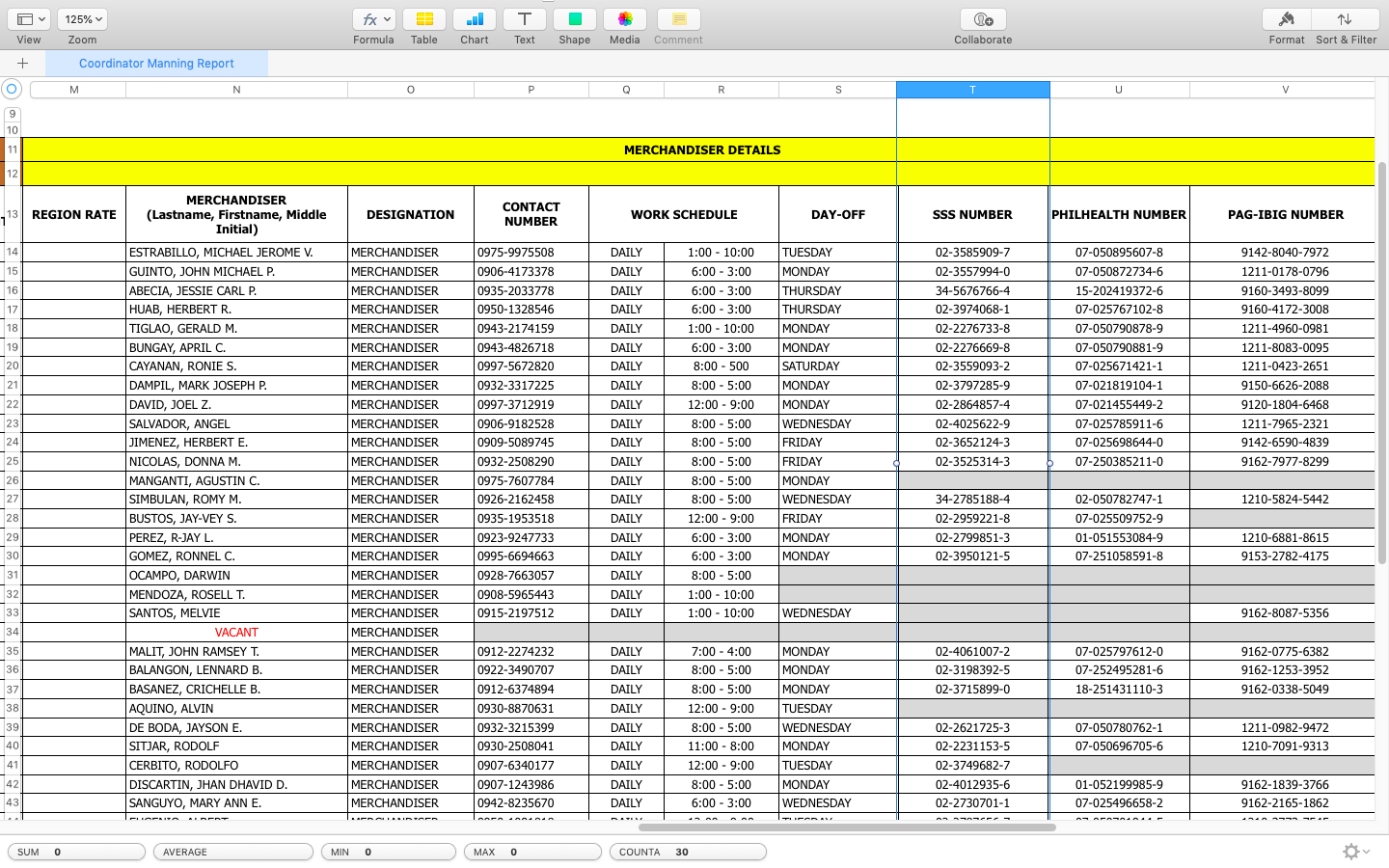Select MERCHANDISER designation for Abecia row
This screenshot has height=868, width=1389.
click(411, 290)
